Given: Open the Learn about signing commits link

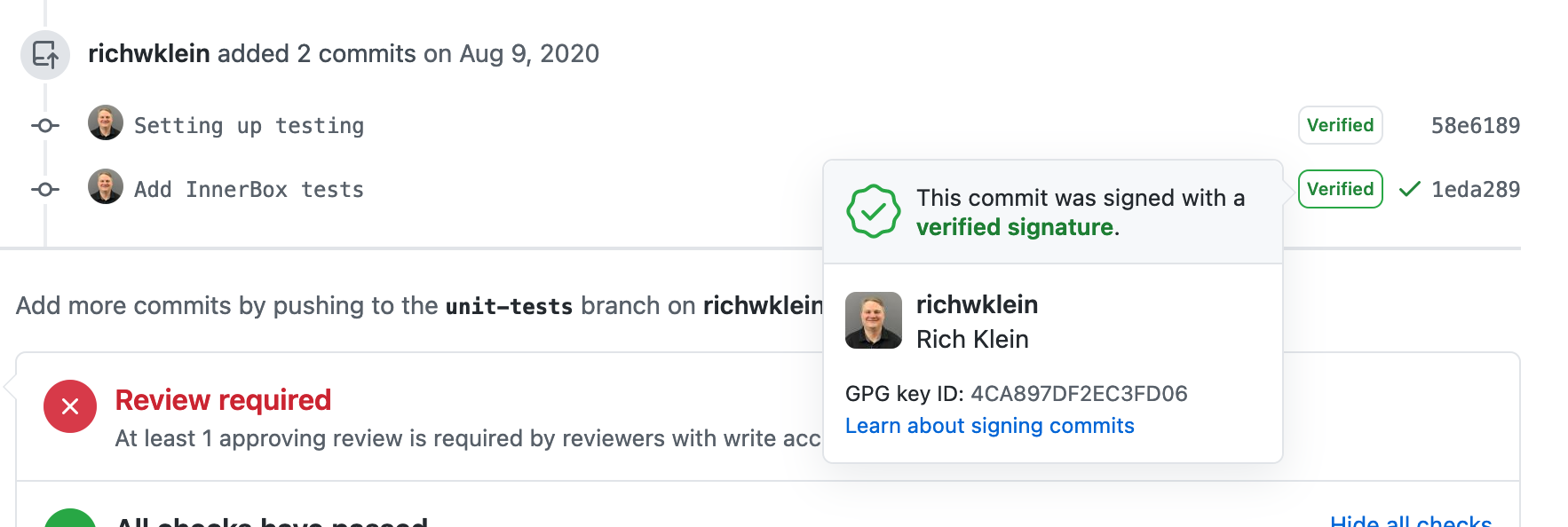Looking at the screenshot, I should pos(990,426).
